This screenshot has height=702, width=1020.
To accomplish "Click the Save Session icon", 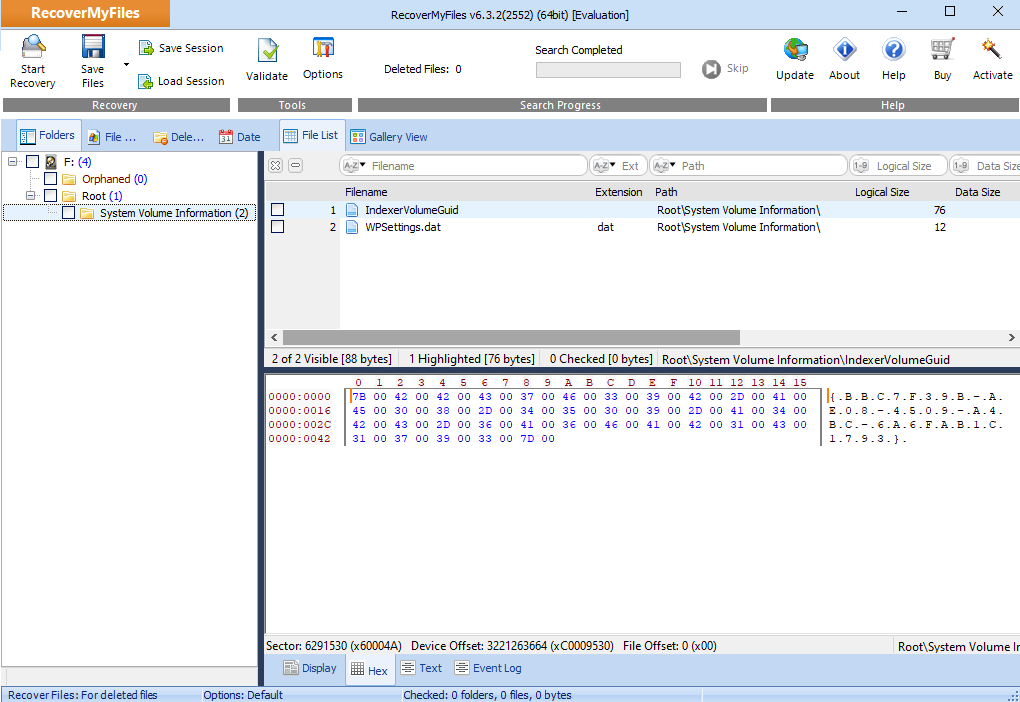I will pyautogui.click(x=146, y=47).
